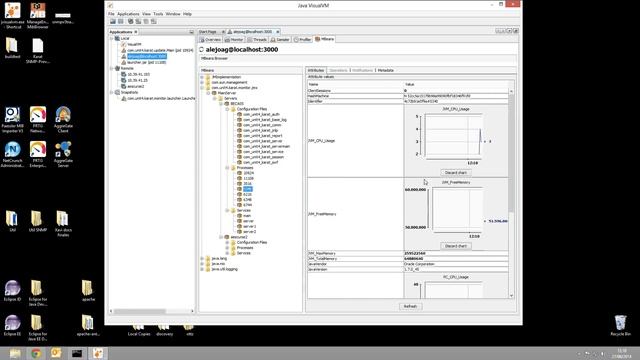This screenshot has width=640, height=360.
Task: Open File Explorer from the taskbar
Action: [15, 353]
